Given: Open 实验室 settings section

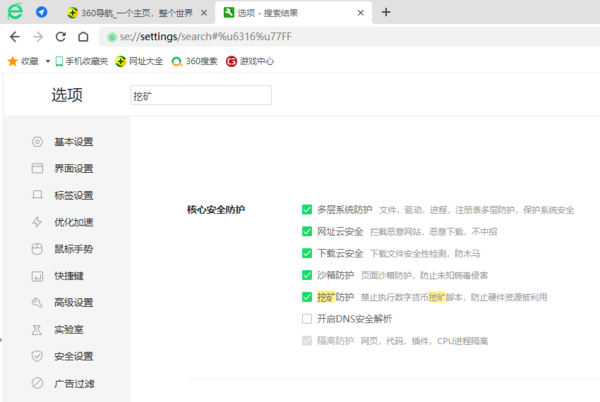Looking at the screenshot, I should point(68,329).
